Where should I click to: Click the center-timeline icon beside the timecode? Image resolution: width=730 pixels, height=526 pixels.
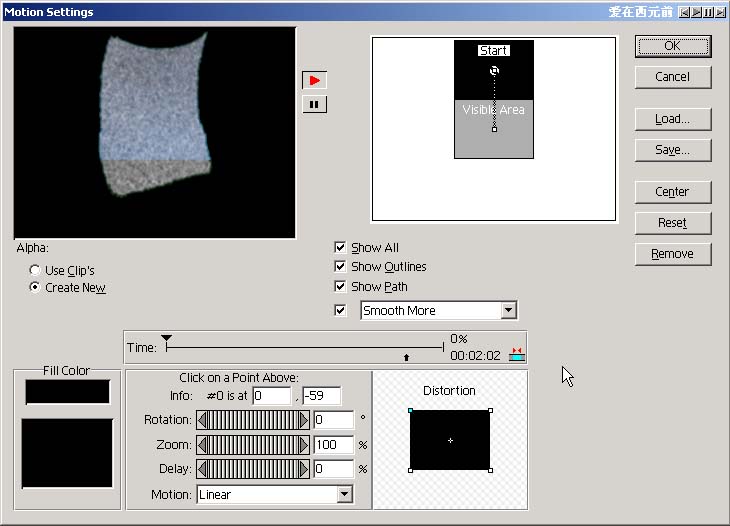tap(517, 355)
